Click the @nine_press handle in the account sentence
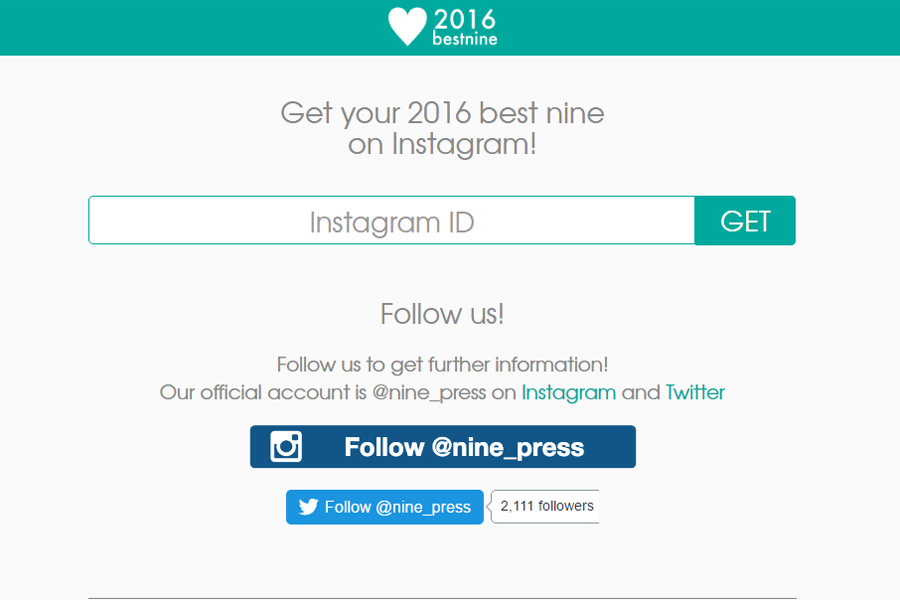 [x=429, y=392]
